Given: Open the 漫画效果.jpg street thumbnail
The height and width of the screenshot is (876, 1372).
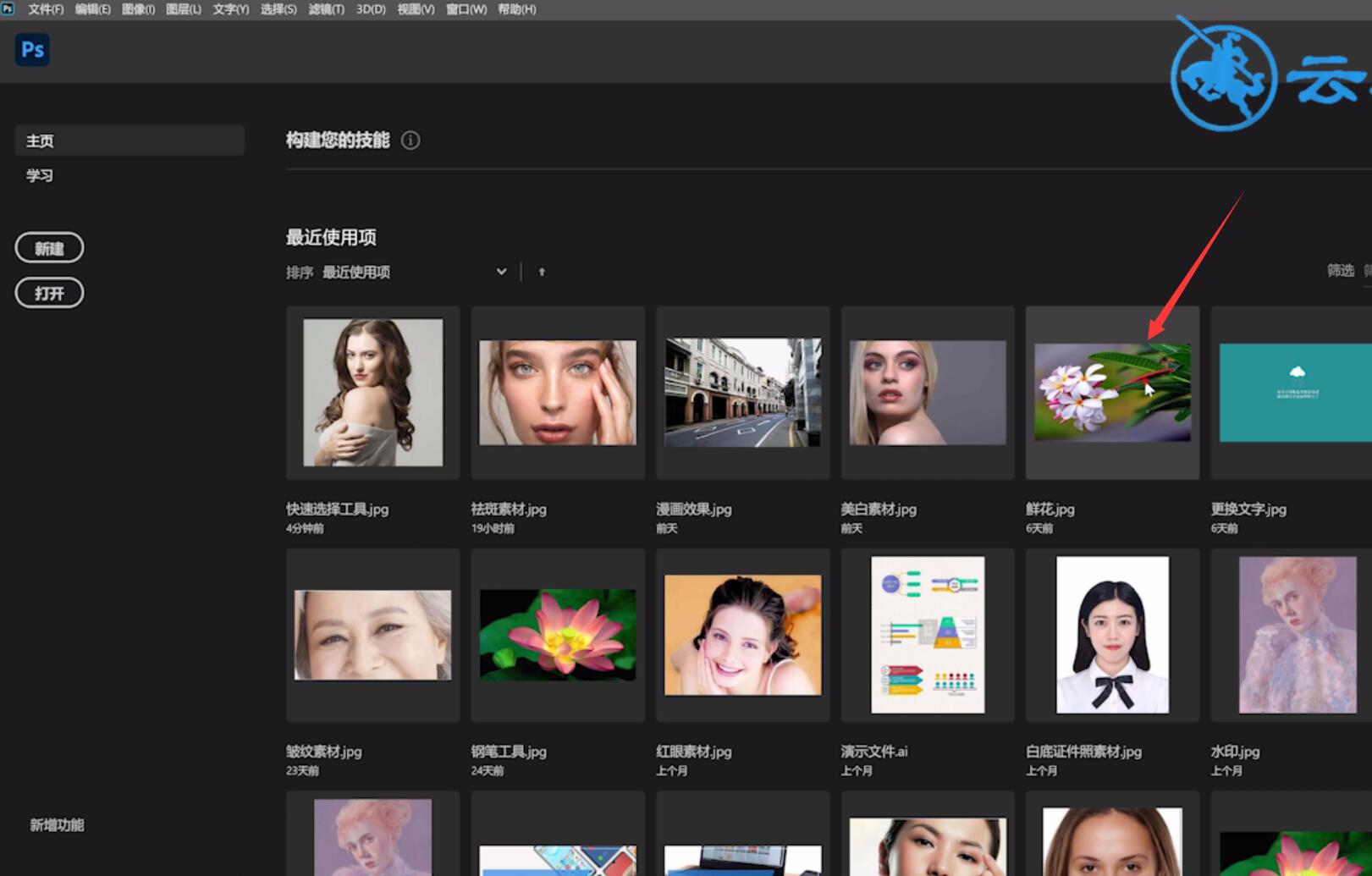Looking at the screenshot, I should click(x=743, y=393).
